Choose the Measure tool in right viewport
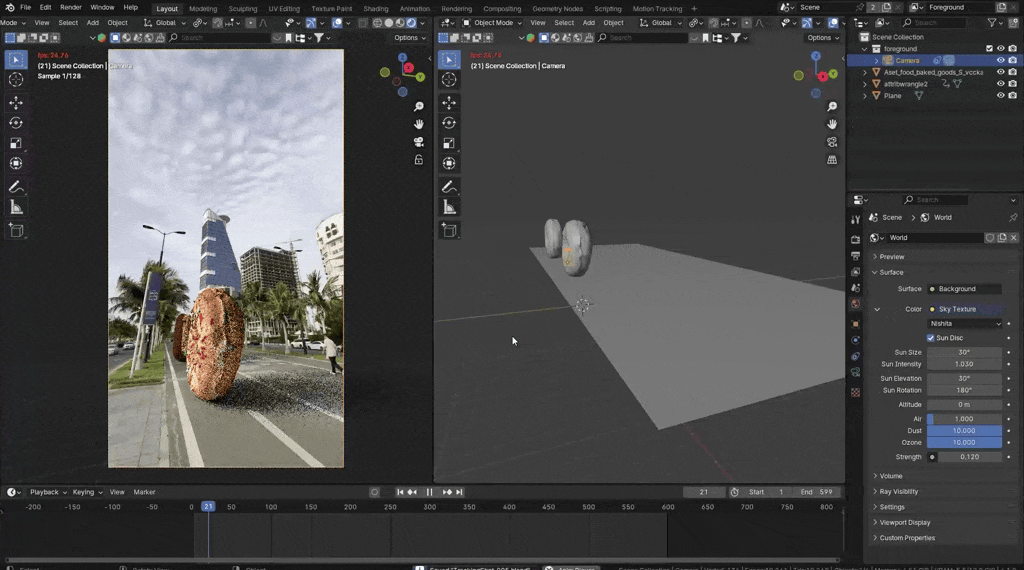The height and width of the screenshot is (570, 1024). (449, 207)
